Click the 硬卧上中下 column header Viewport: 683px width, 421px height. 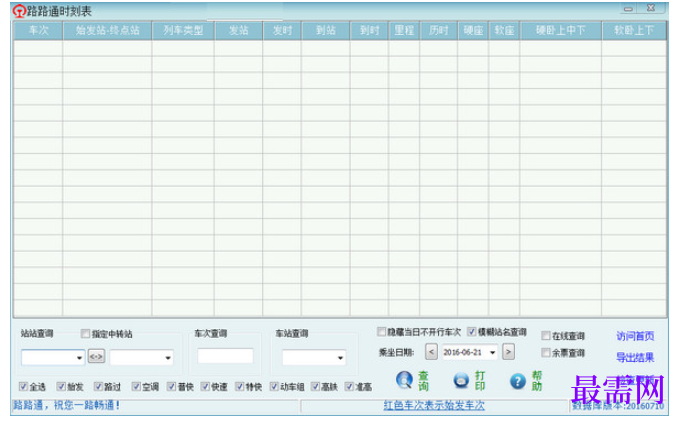(561, 30)
